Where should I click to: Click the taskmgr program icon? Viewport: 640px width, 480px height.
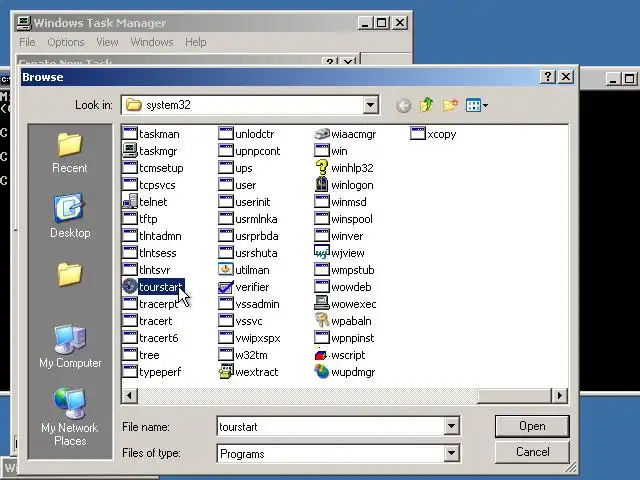(x=130, y=151)
